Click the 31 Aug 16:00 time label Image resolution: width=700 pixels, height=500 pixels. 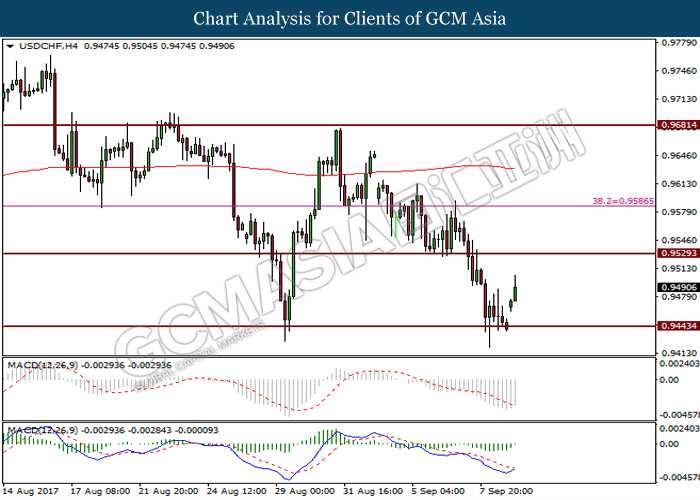coord(373,491)
